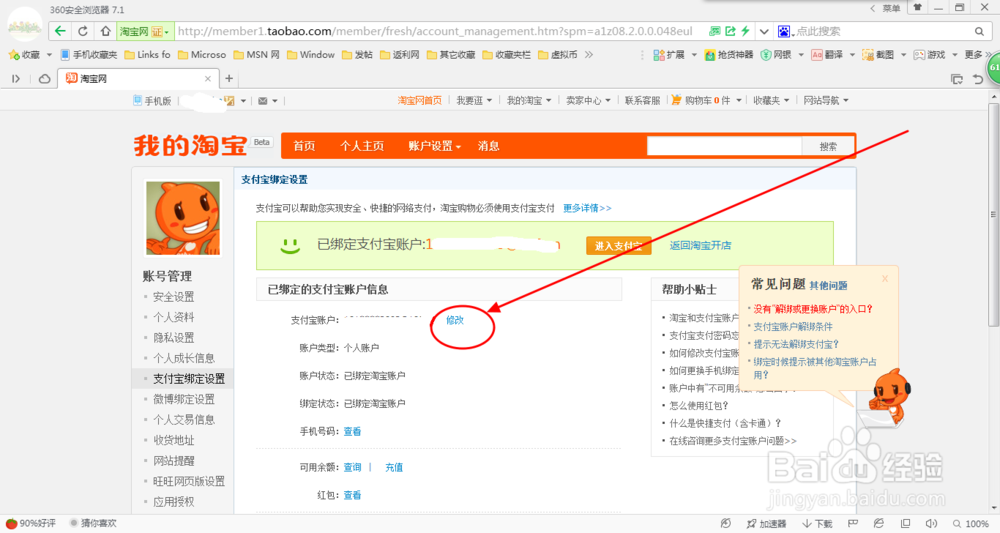Open new tab with plus button
The image size is (1000, 533).
(x=229, y=78)
